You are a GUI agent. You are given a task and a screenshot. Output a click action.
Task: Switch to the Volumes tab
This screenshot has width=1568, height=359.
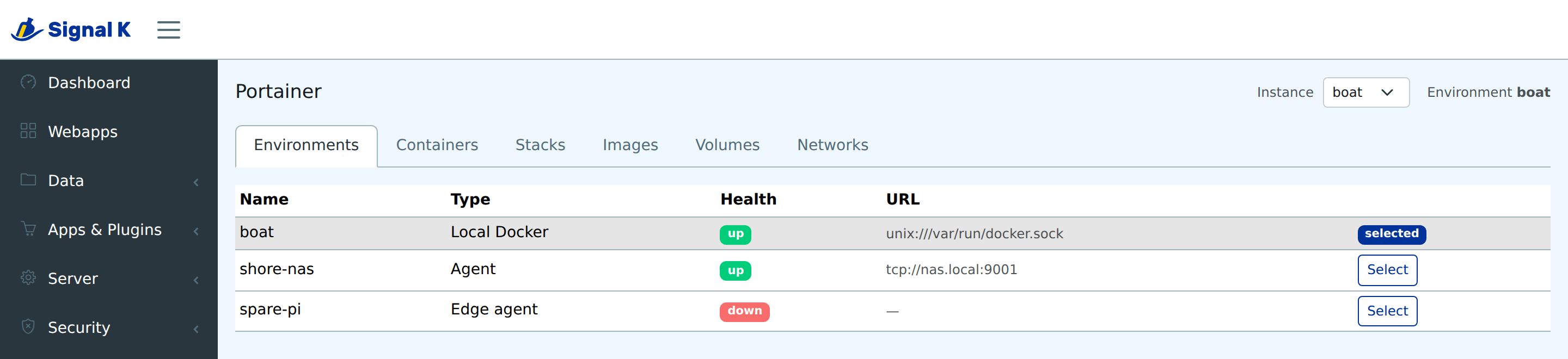pyautogui.click(x=727, y=145)
